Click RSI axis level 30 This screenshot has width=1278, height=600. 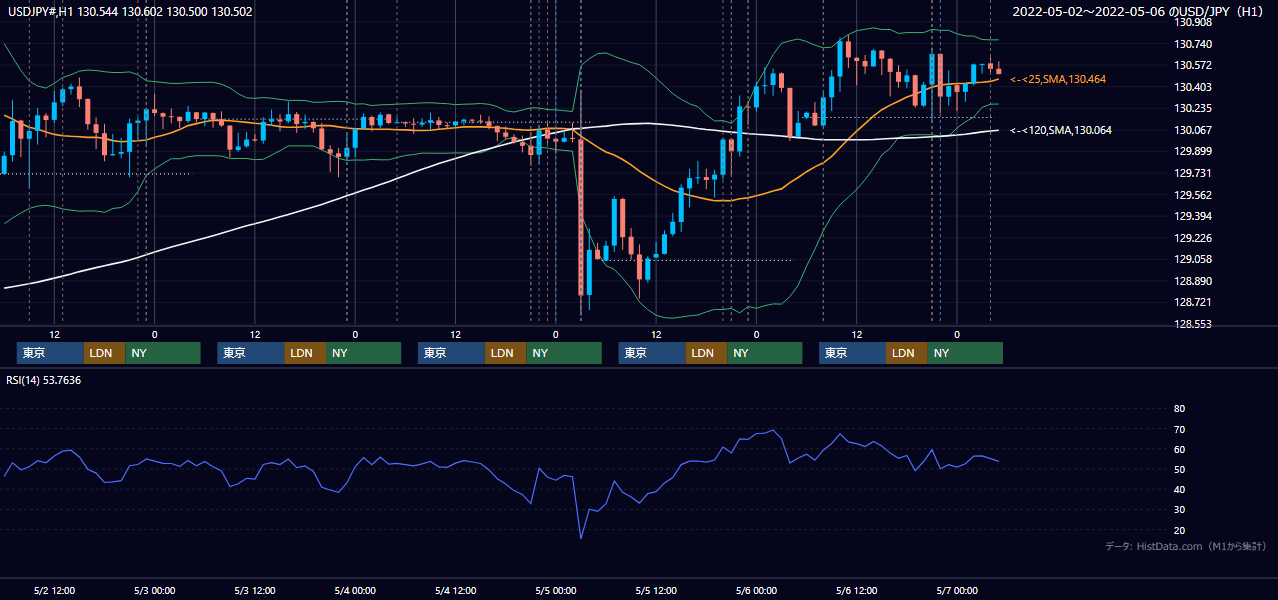point(1179,510)
